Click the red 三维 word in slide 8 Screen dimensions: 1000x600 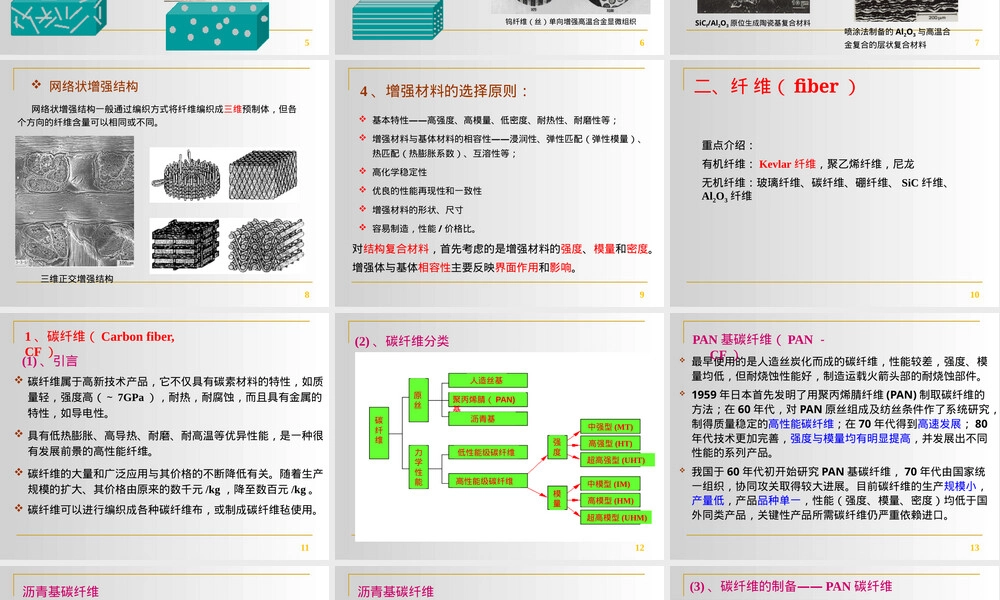[233, 109]
